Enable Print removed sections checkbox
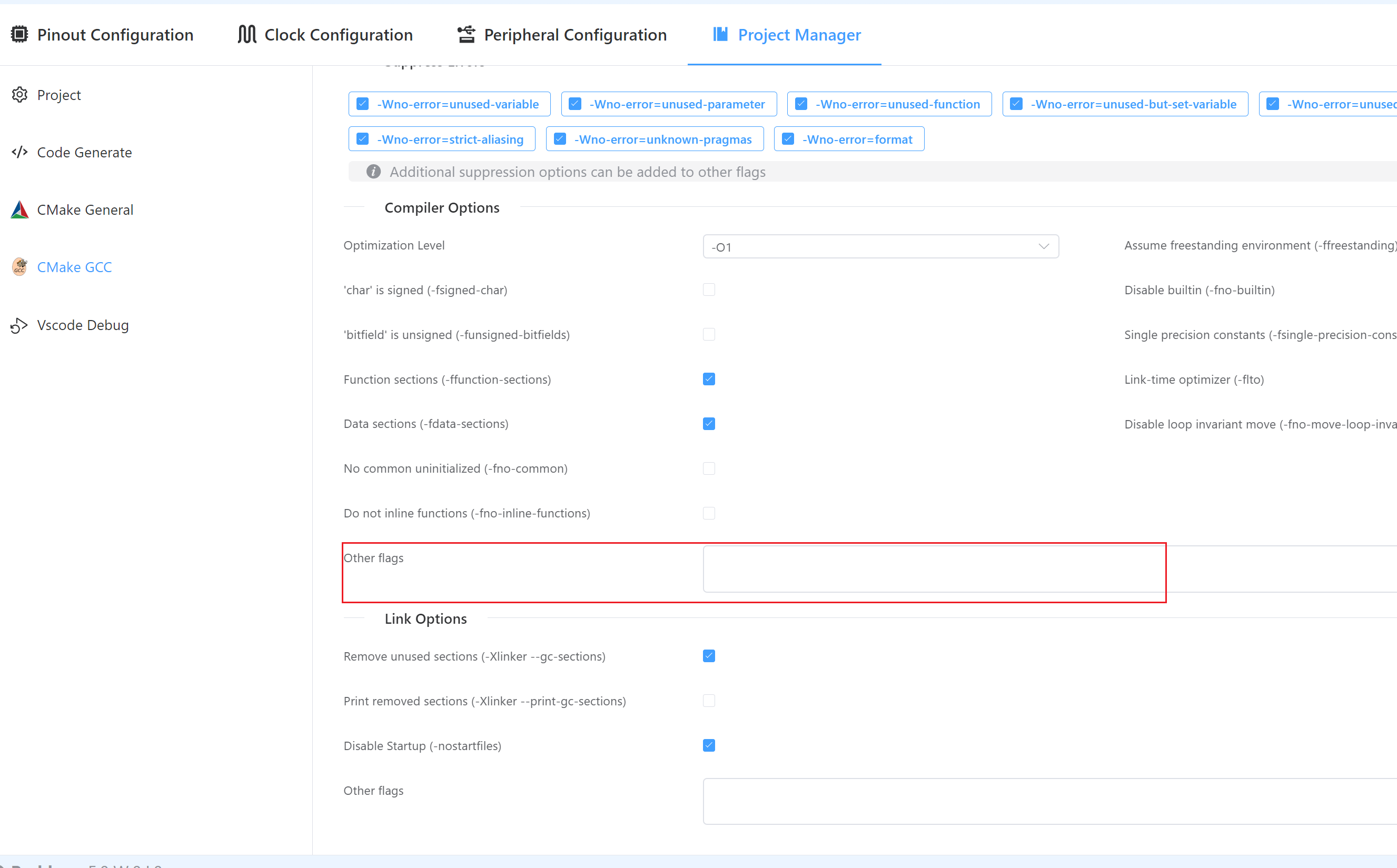Screen dimensions: 1397x868 pyautogui.click(x=709, y=701)
